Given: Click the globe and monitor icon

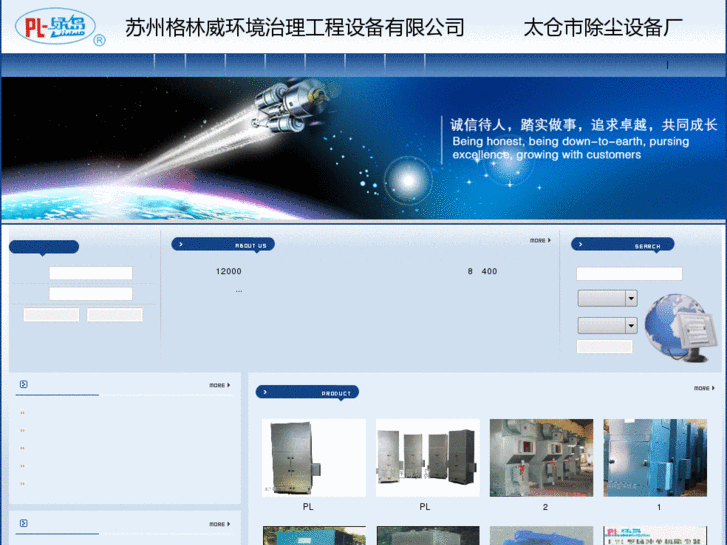Looking at the screenshot, I should click(x=681, y=328).
